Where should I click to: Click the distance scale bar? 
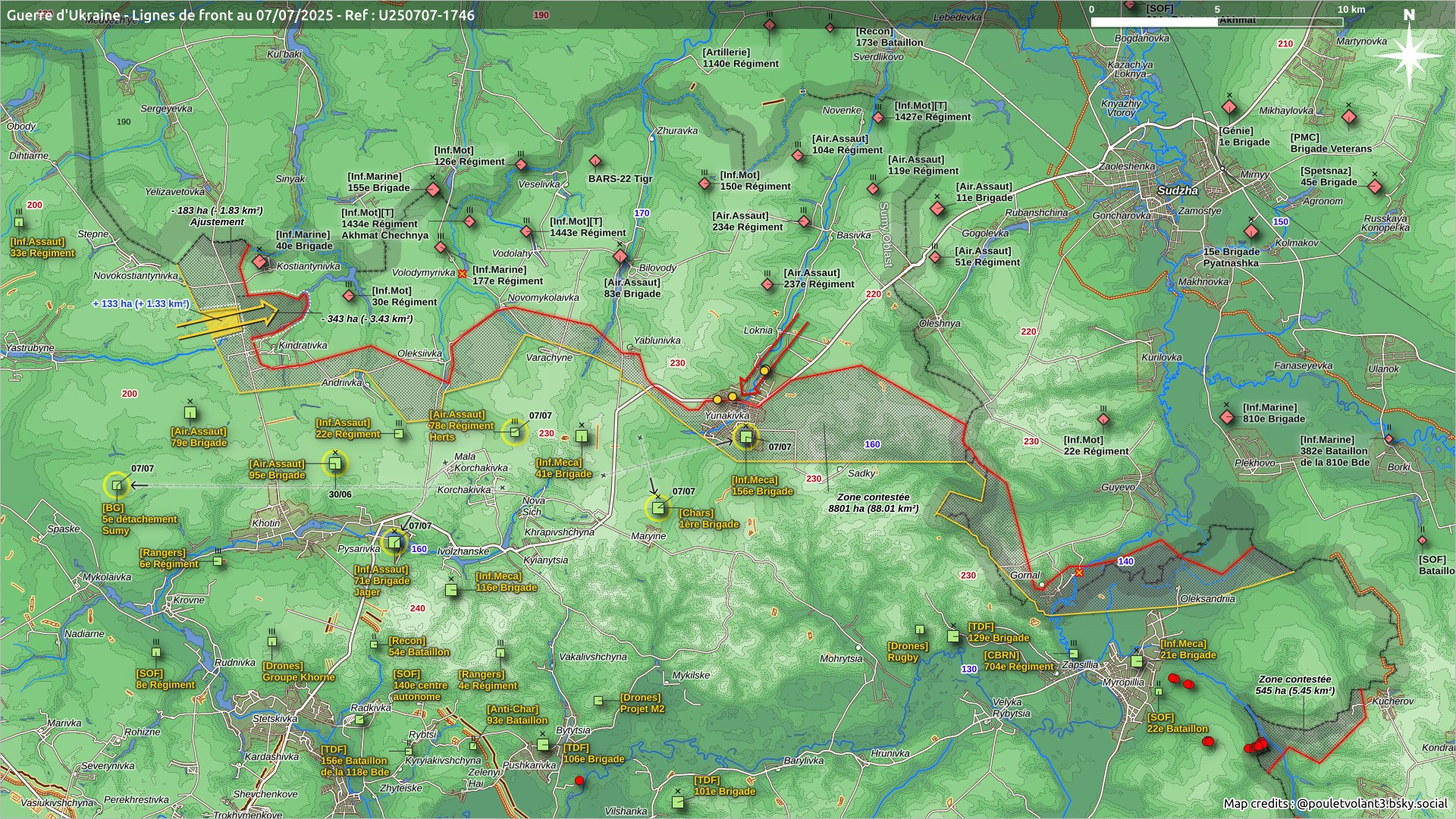pos(1216,22)
